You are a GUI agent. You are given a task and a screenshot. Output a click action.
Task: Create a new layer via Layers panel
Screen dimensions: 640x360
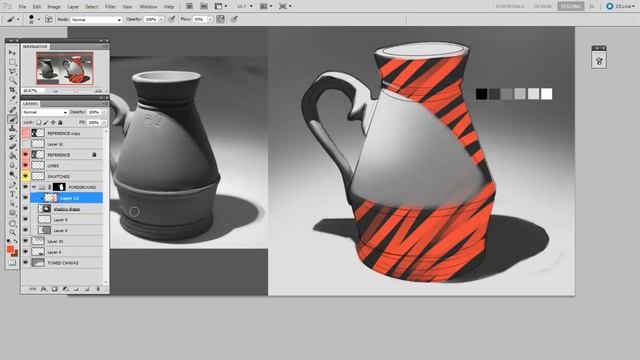tap(87, 289)
